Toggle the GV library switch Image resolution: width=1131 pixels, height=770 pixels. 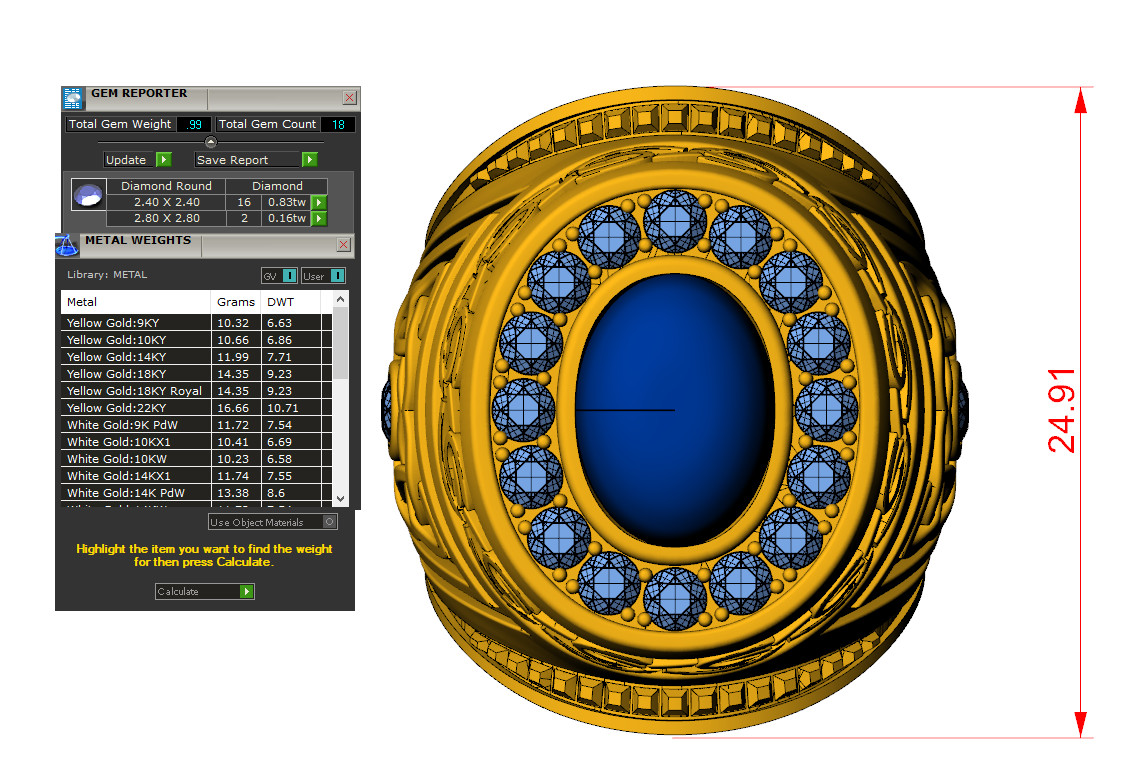[279, 275]
